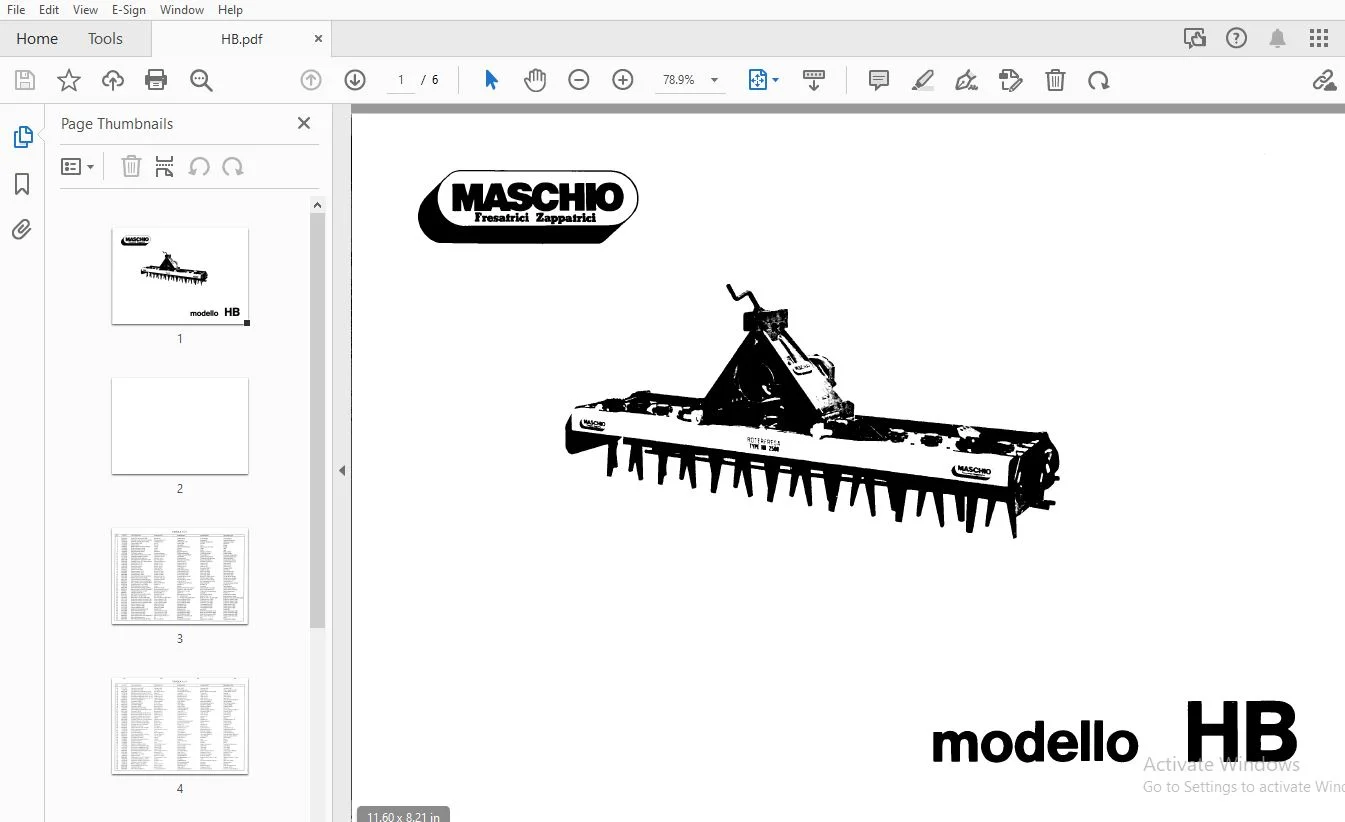Zoom in with the plus circle
This screenshot has height=822, width=1345.
click(x=623, y=80)
